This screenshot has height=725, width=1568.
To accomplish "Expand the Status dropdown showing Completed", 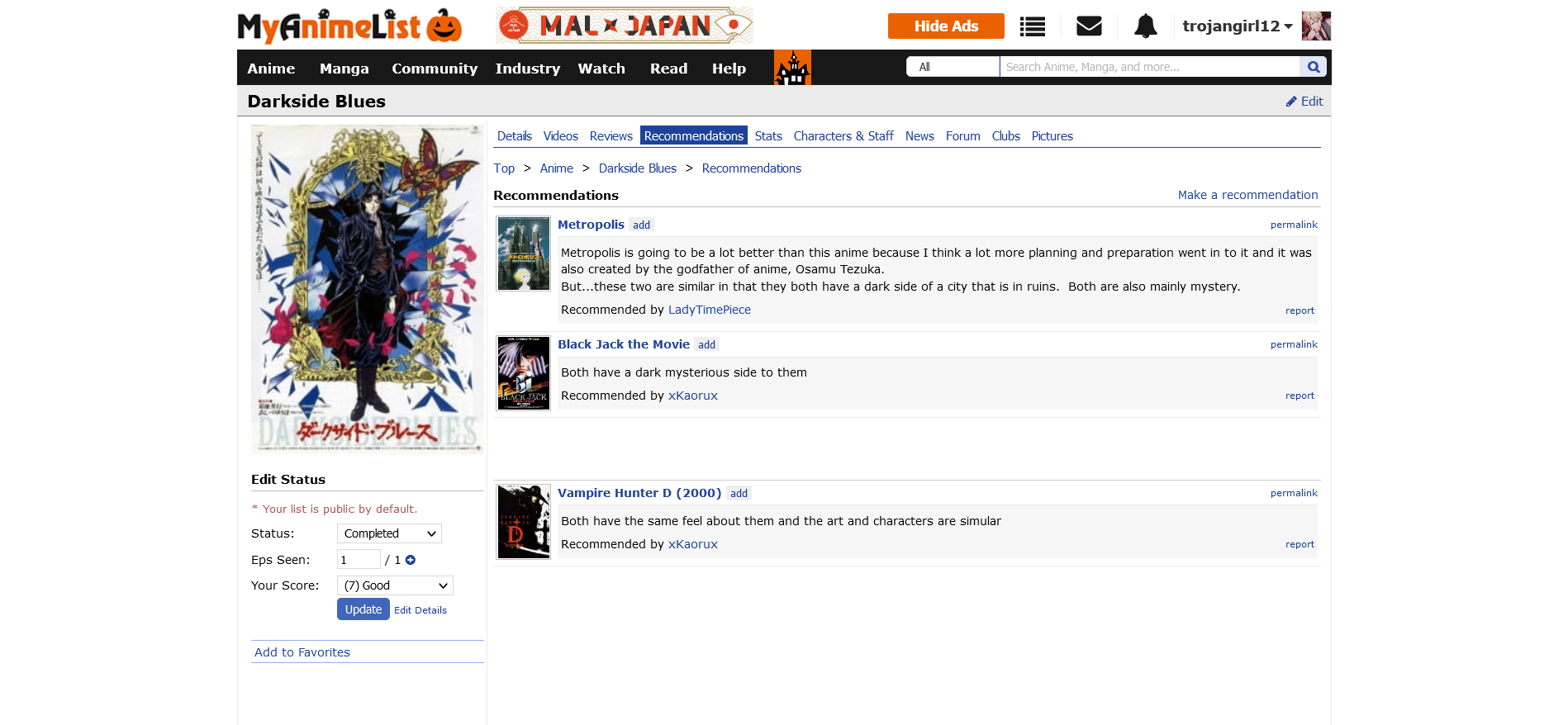I will [389, 533].
